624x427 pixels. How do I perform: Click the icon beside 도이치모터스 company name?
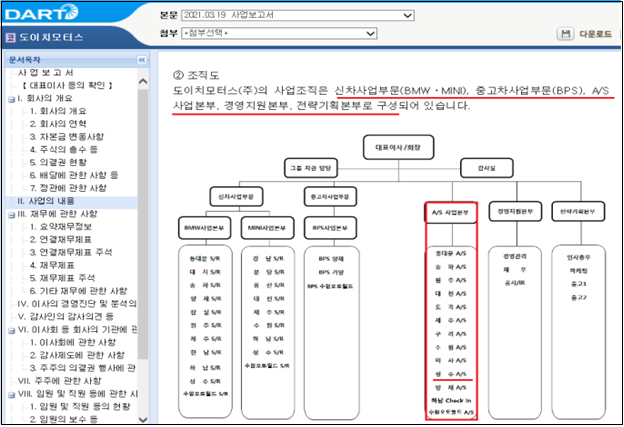(10, 38)
